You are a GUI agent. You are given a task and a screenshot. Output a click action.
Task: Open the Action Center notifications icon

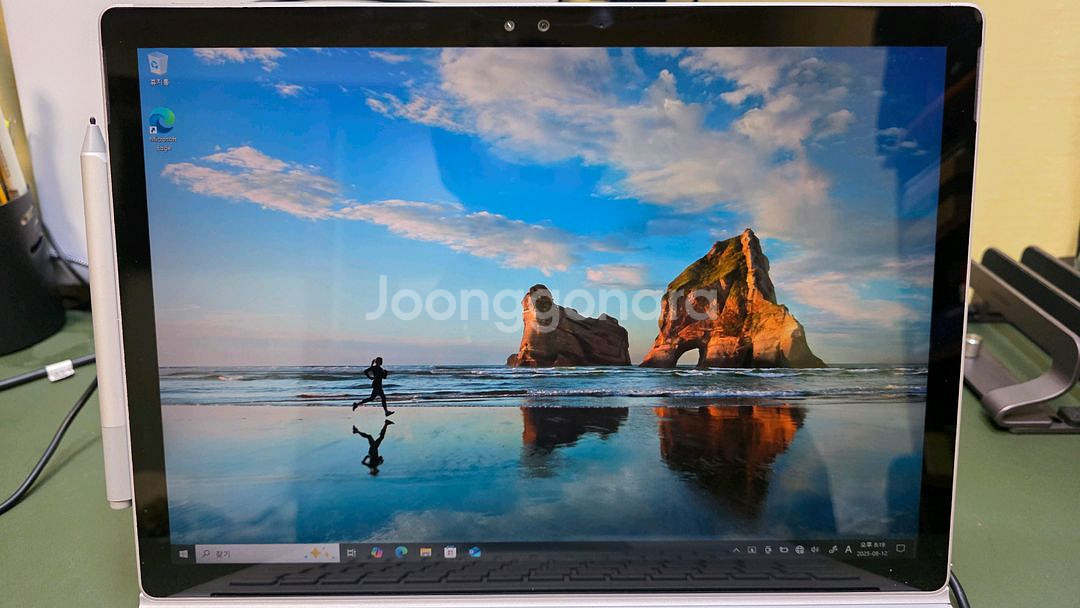pos(901,549)
